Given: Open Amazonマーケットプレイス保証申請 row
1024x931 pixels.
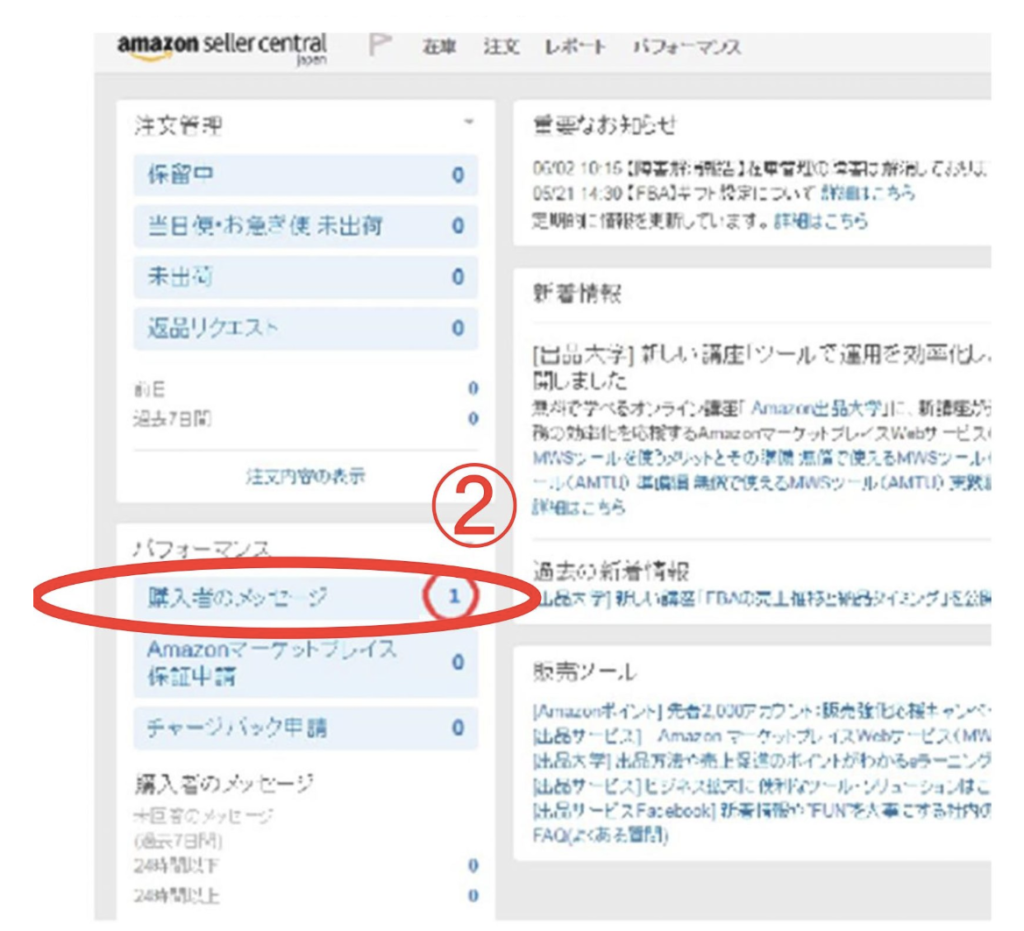Looking at the screenshot, I should point(306,663).
